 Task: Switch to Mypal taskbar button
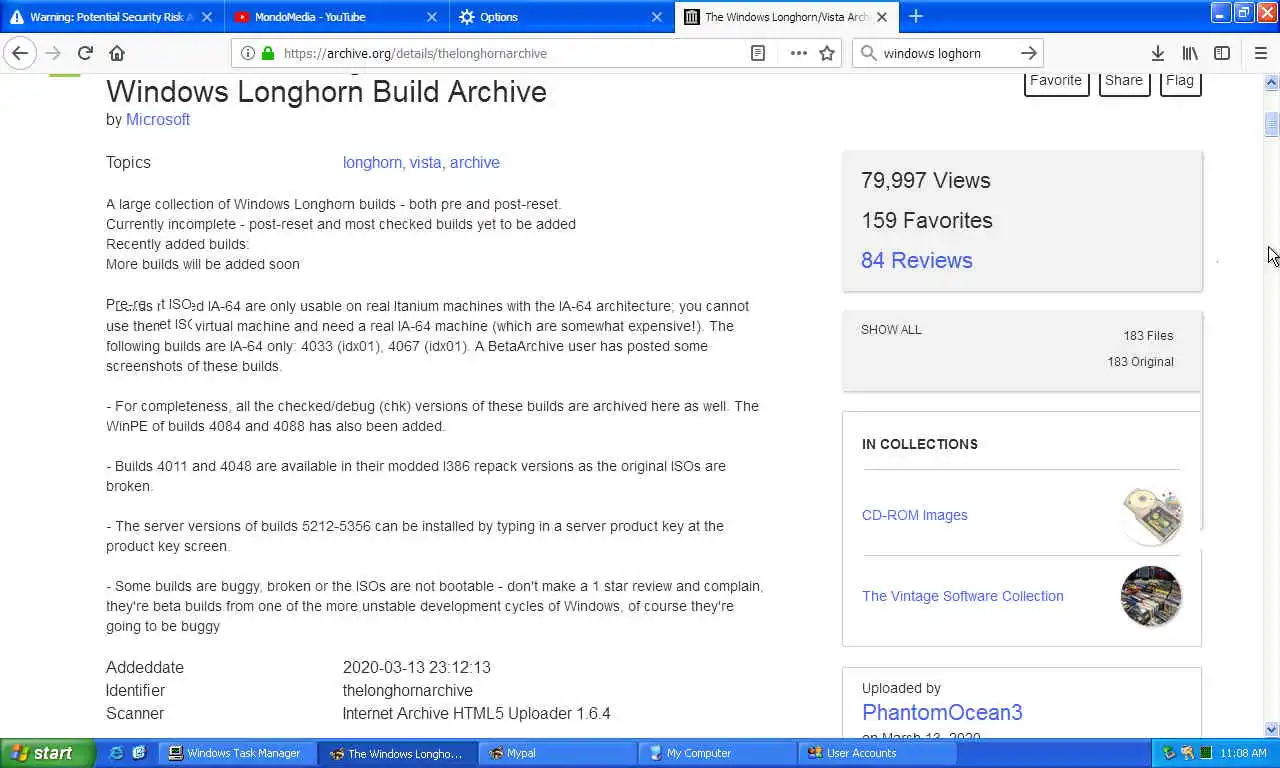point(557,753)
